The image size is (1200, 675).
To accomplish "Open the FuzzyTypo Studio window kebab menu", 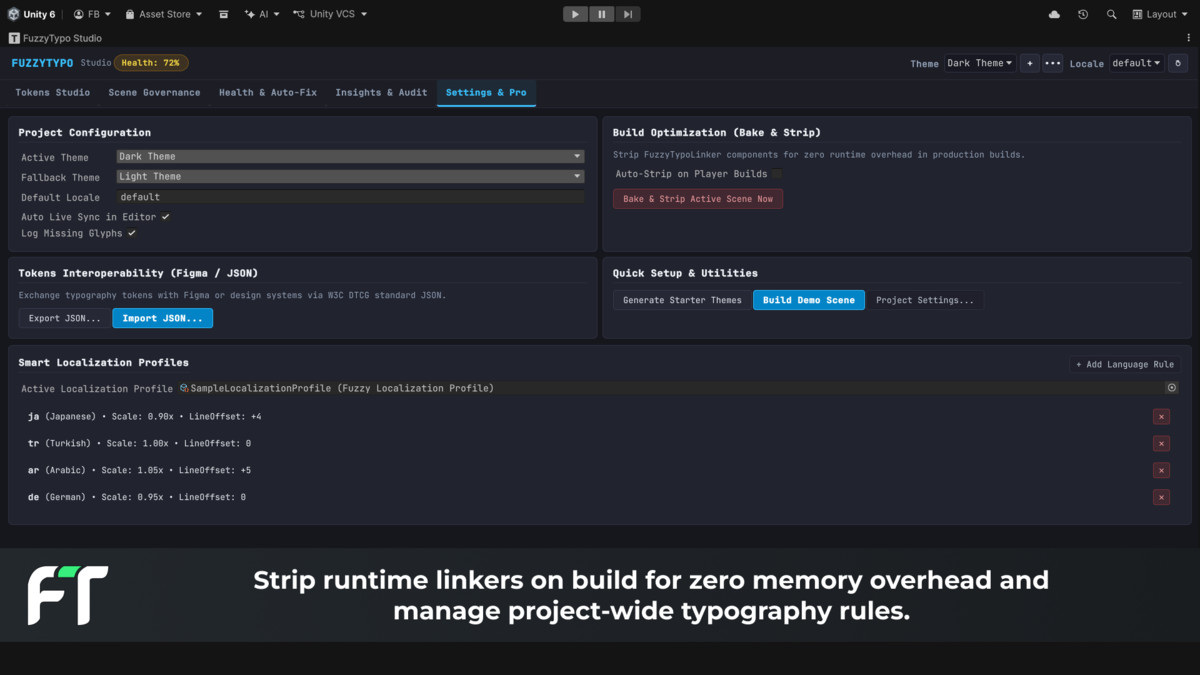I will pyautogui.click(x=1189, y=38).
